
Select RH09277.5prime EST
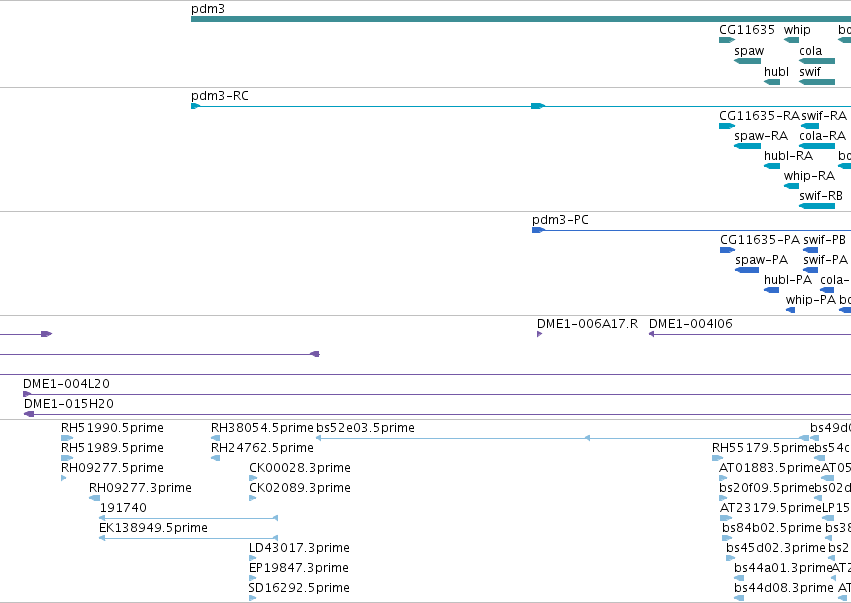point(63,478)
